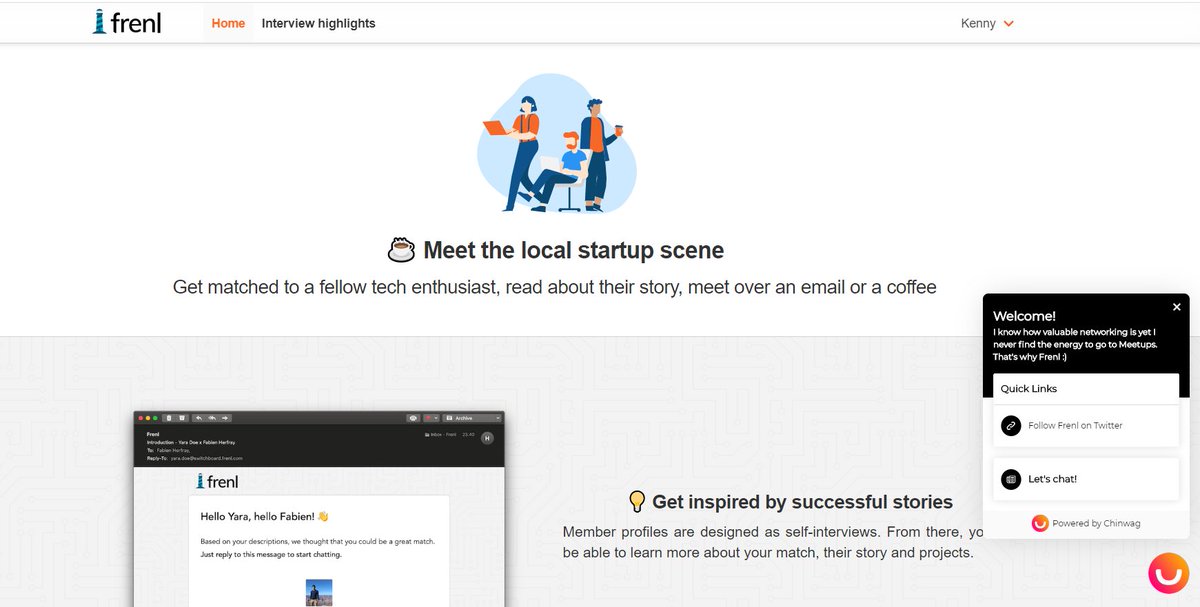
Task: Click the coffee cup emoji in heading
Action: [x=401, y=249]
